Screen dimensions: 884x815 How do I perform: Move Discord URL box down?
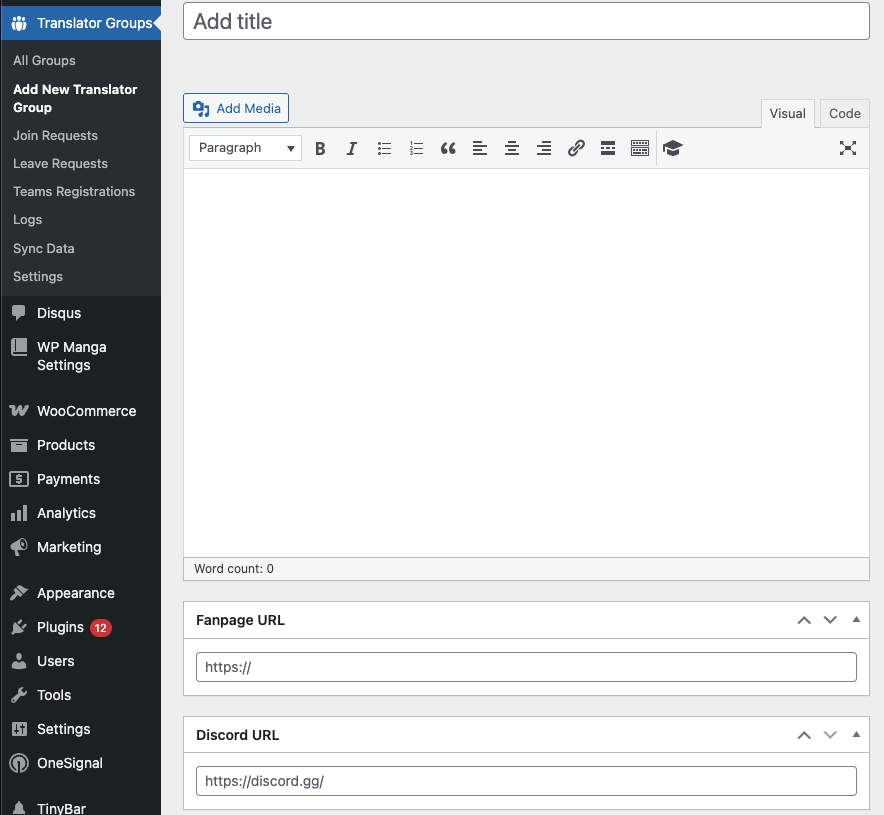(x=830, y=735)
